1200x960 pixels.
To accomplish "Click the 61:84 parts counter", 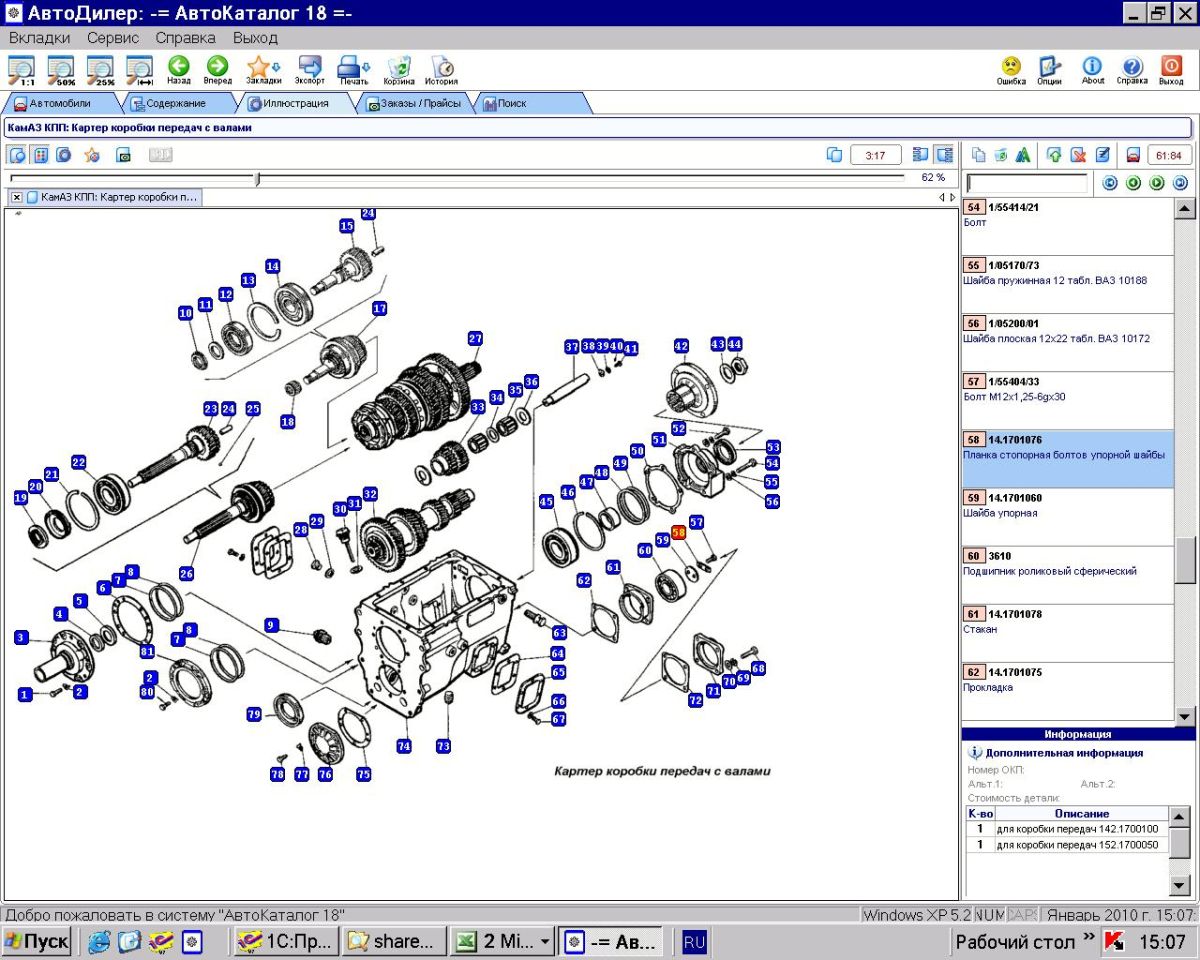I will [x=1167, y=155].
